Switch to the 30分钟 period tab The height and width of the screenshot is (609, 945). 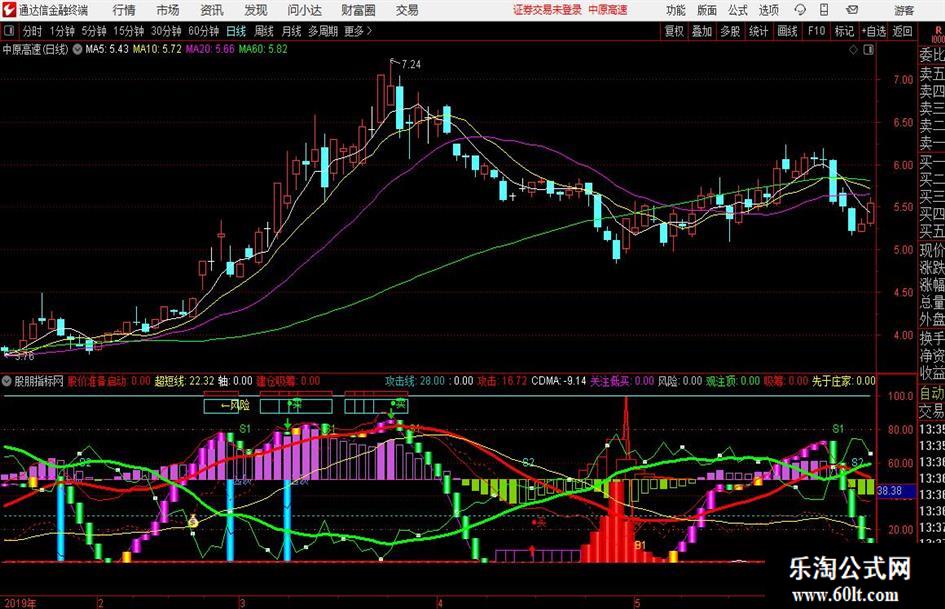[166, 31]
